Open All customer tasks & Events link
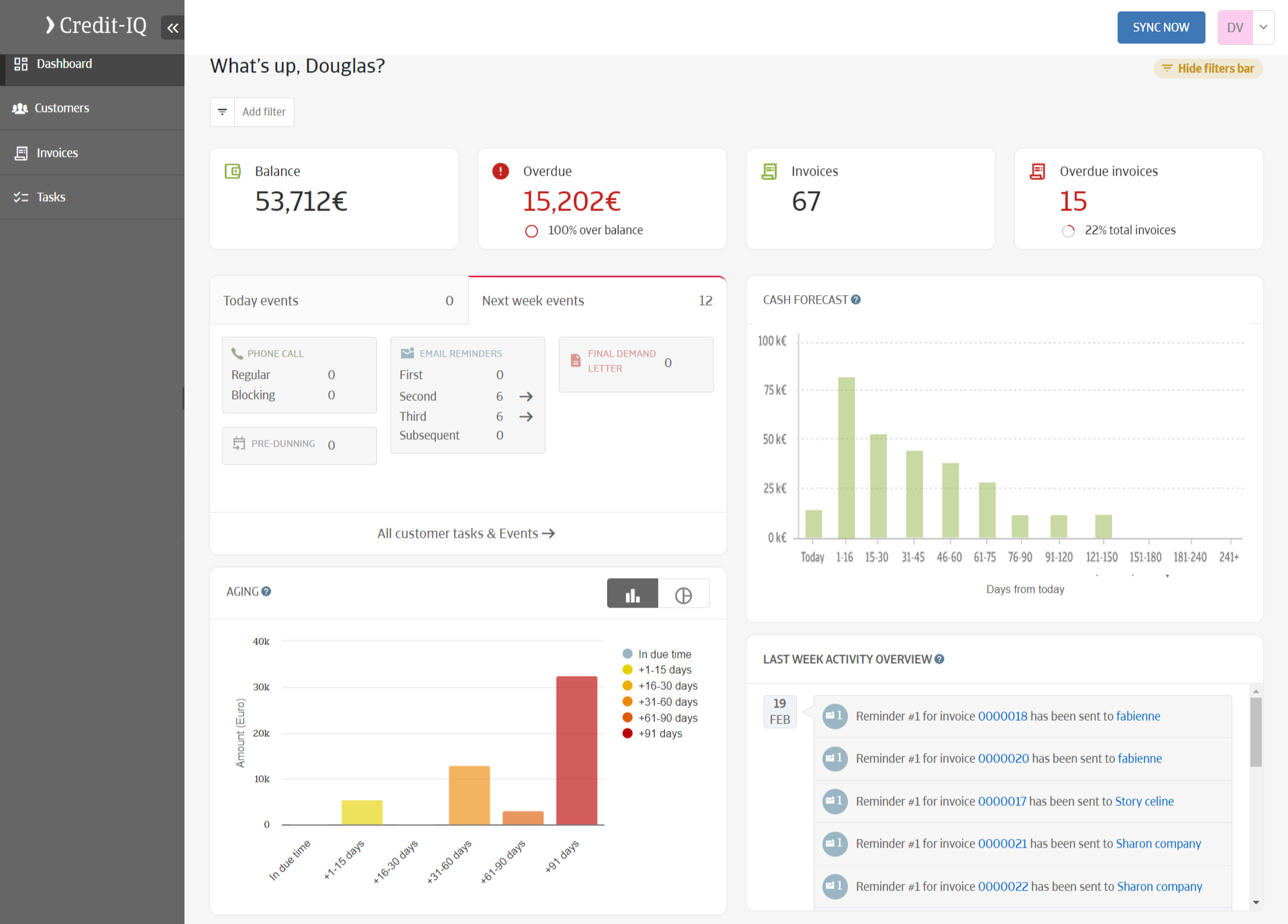The height and width of the screenshot is (924, 1288). coord(466,534)
